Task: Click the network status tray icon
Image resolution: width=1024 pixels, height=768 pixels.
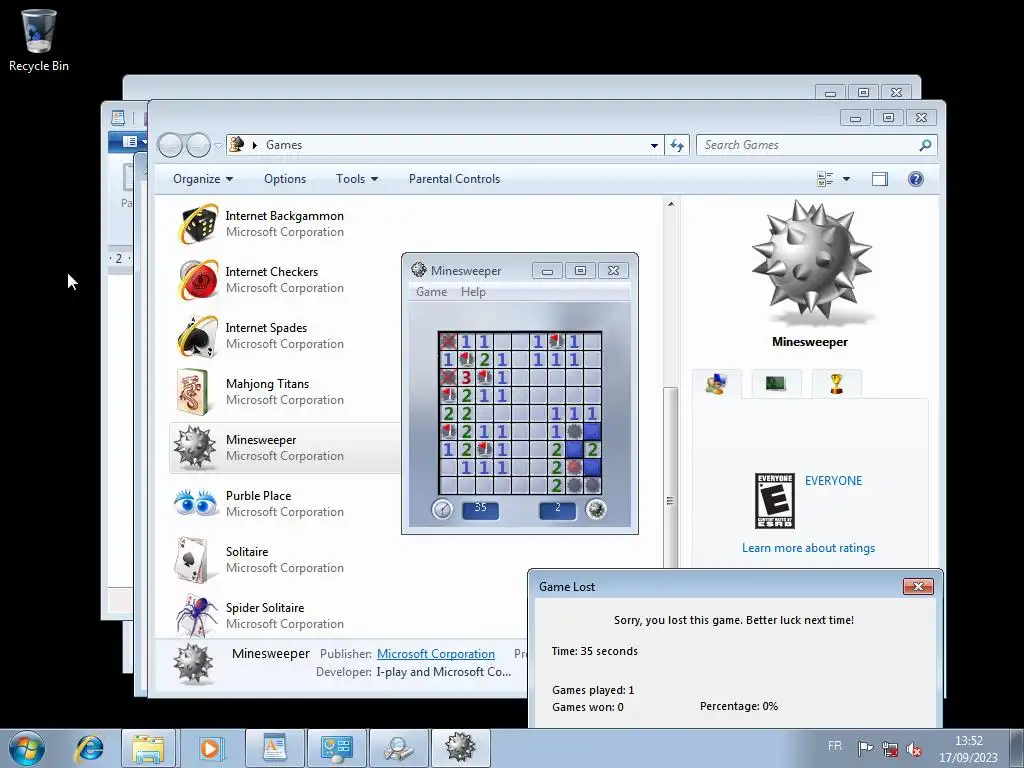Action: click(889, 748)
